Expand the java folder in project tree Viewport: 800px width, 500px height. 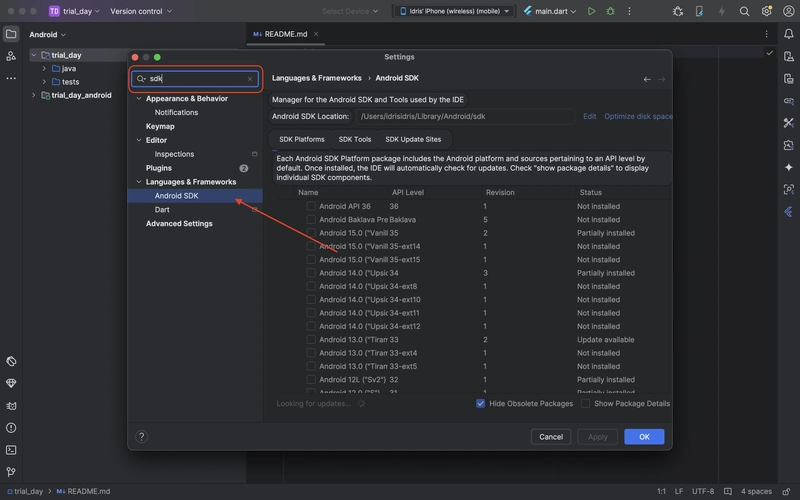click(44, 68)
